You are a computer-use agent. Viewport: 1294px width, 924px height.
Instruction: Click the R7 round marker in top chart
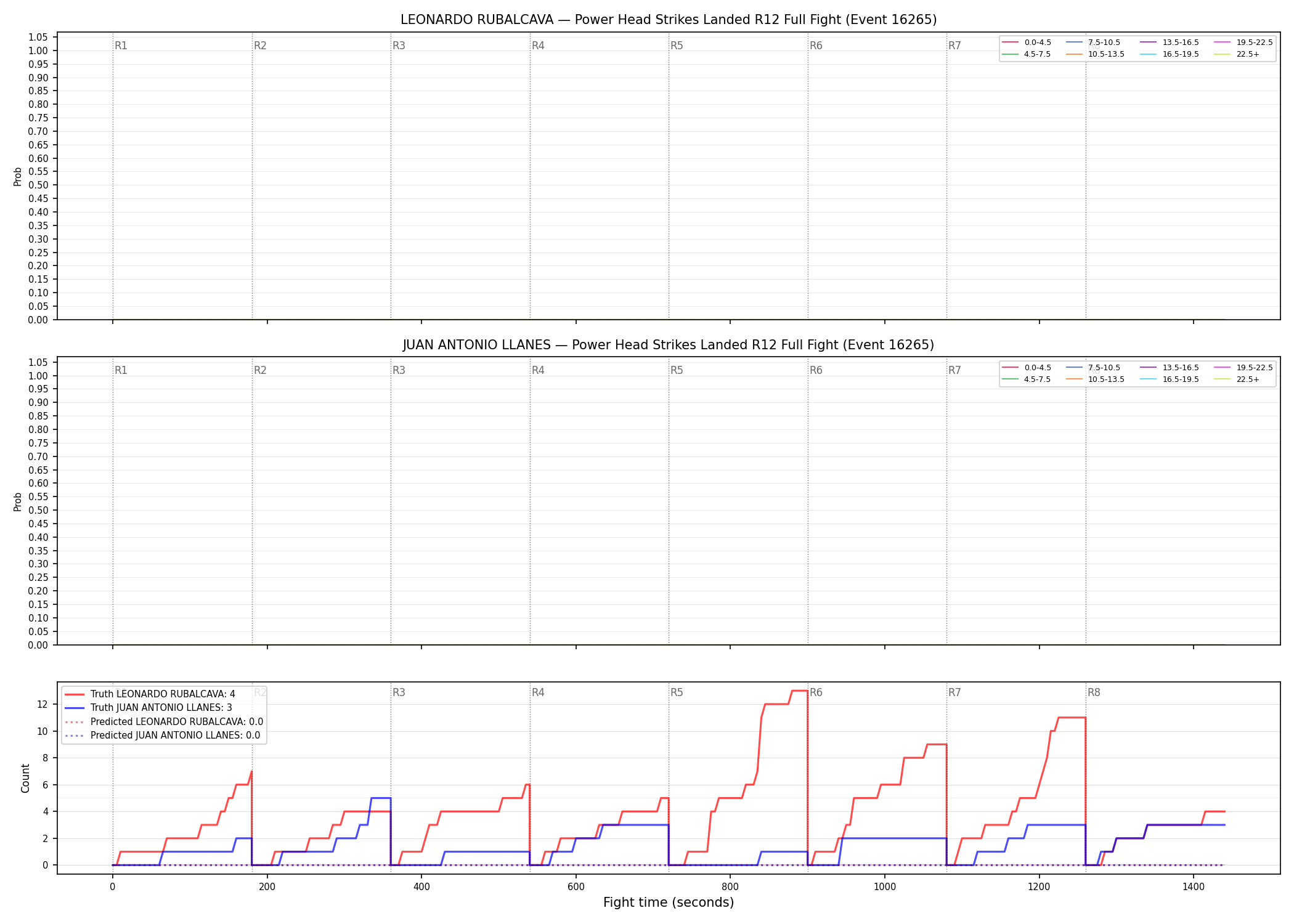[x=954, y=46]
